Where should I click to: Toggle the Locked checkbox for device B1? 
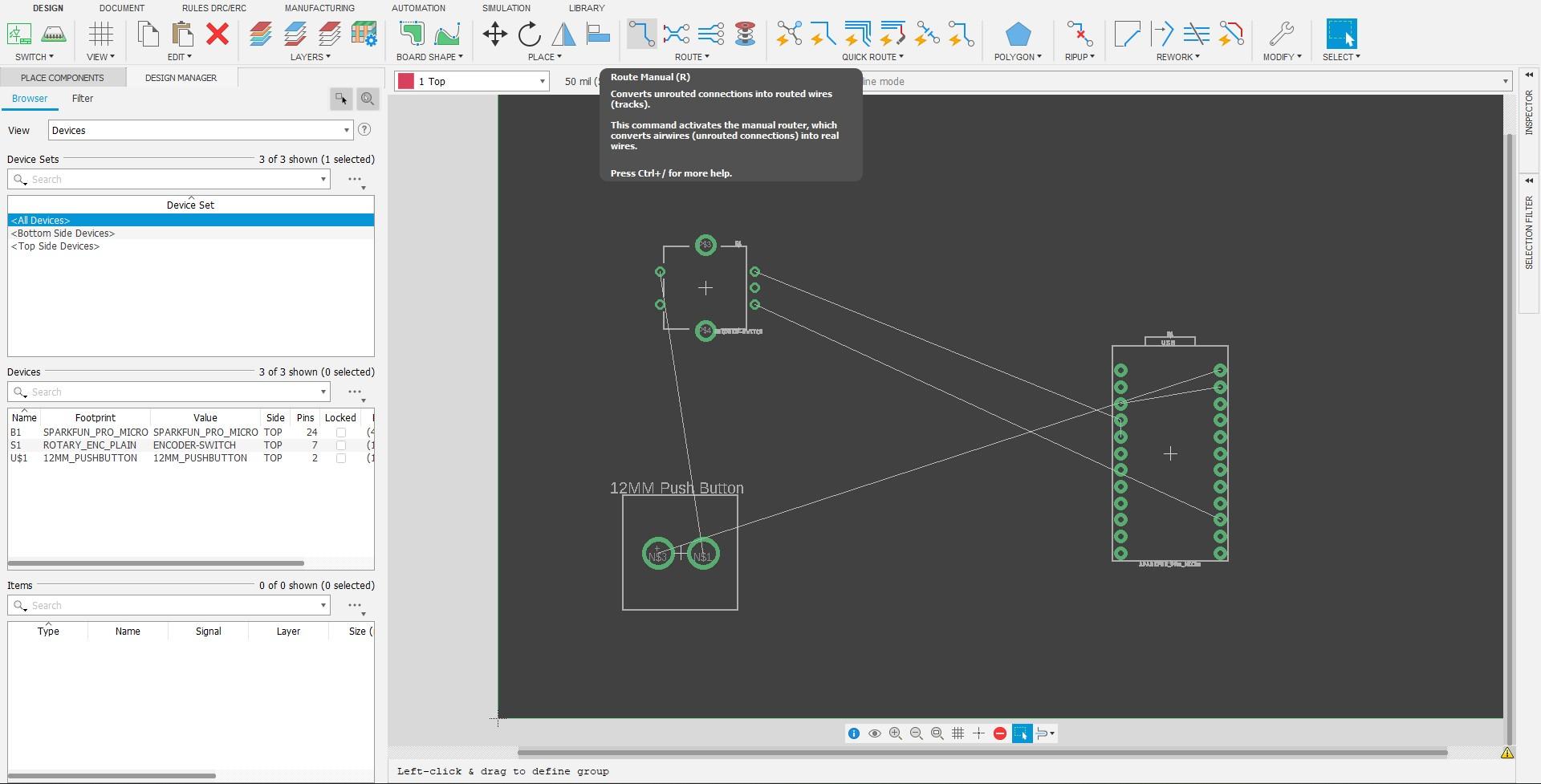click(341, 432)
